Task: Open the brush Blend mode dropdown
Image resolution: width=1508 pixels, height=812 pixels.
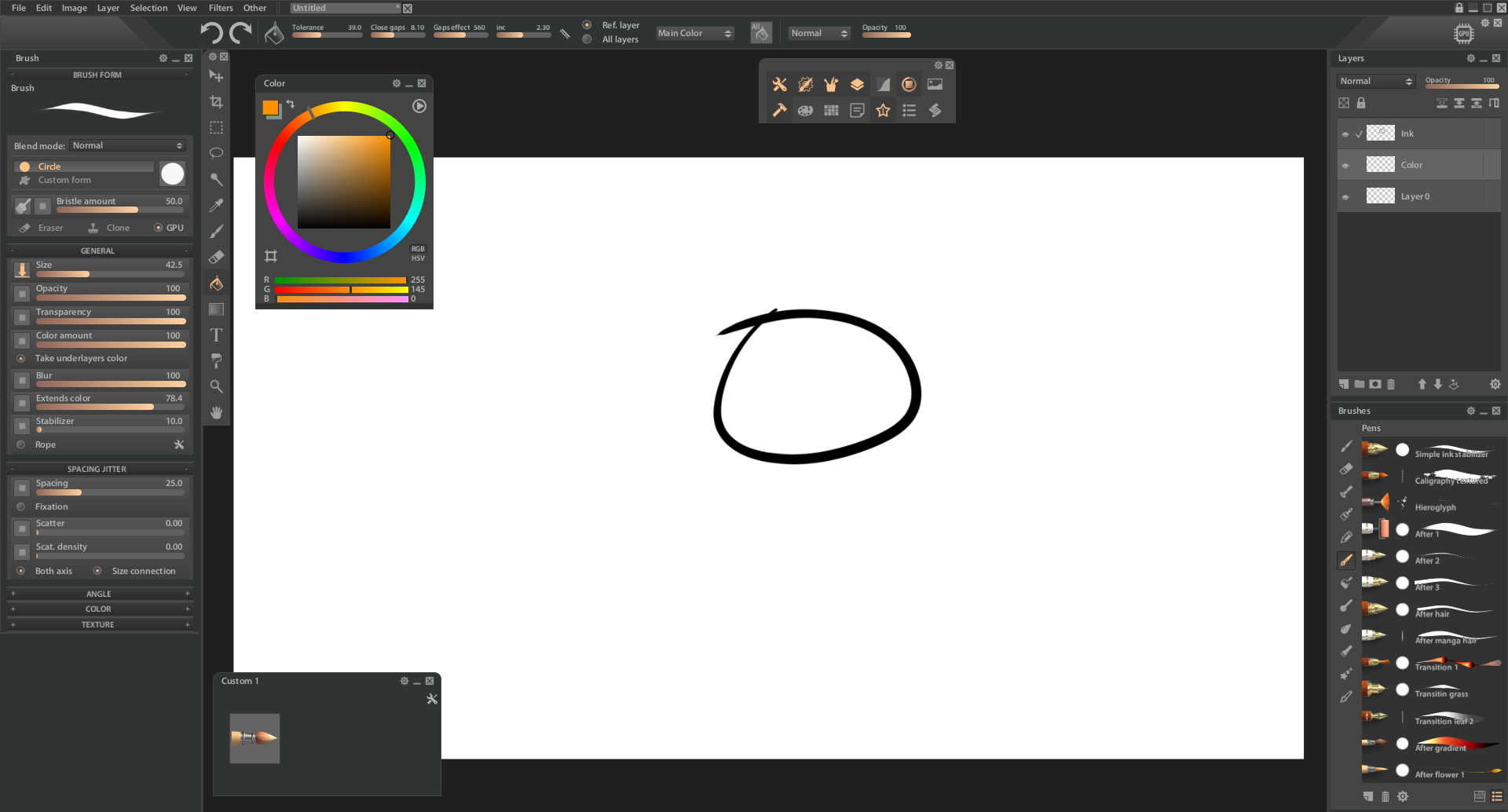Action: (127, 145)
